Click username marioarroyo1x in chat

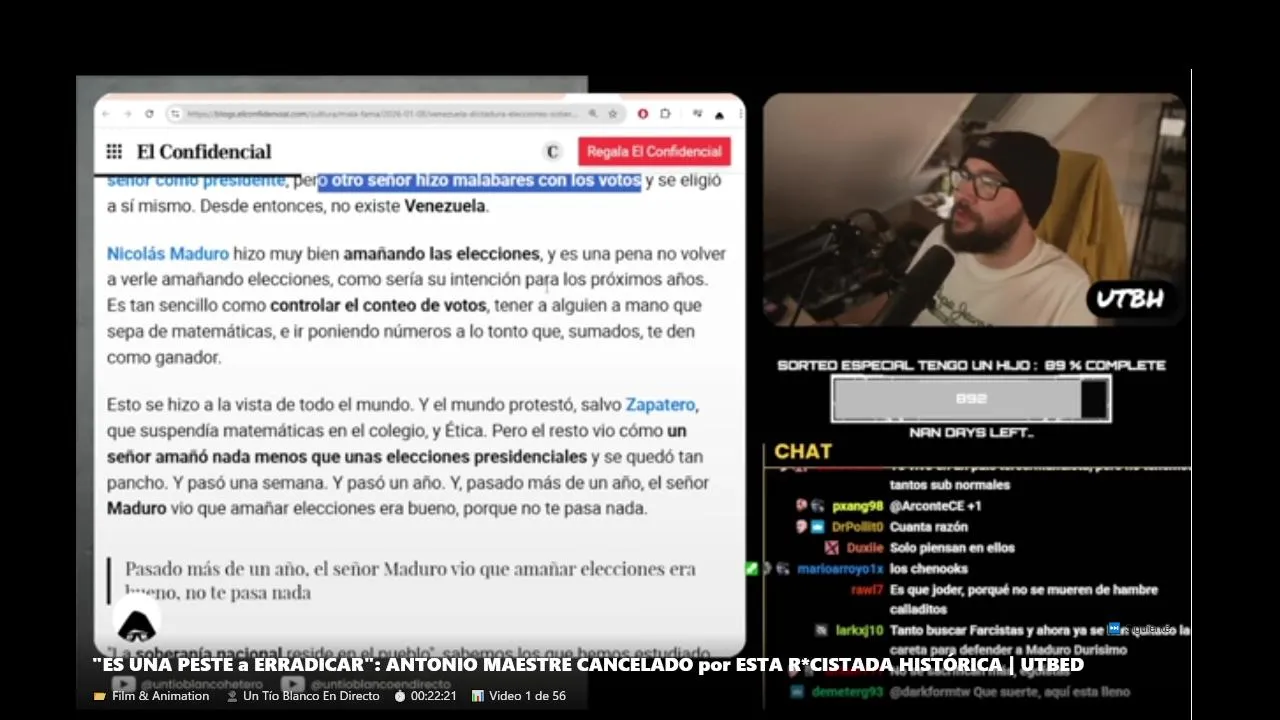(x=840, y=569)
